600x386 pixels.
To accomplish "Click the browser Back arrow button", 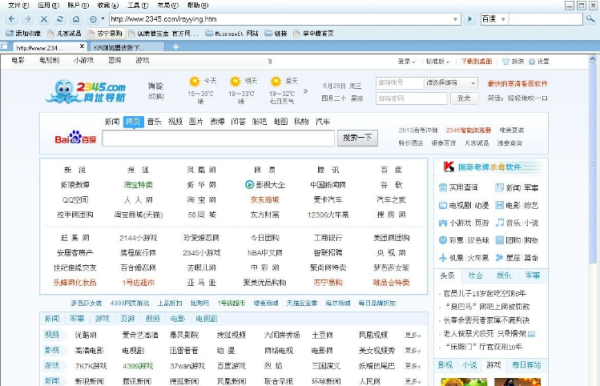I will click(x=12, y=19).
